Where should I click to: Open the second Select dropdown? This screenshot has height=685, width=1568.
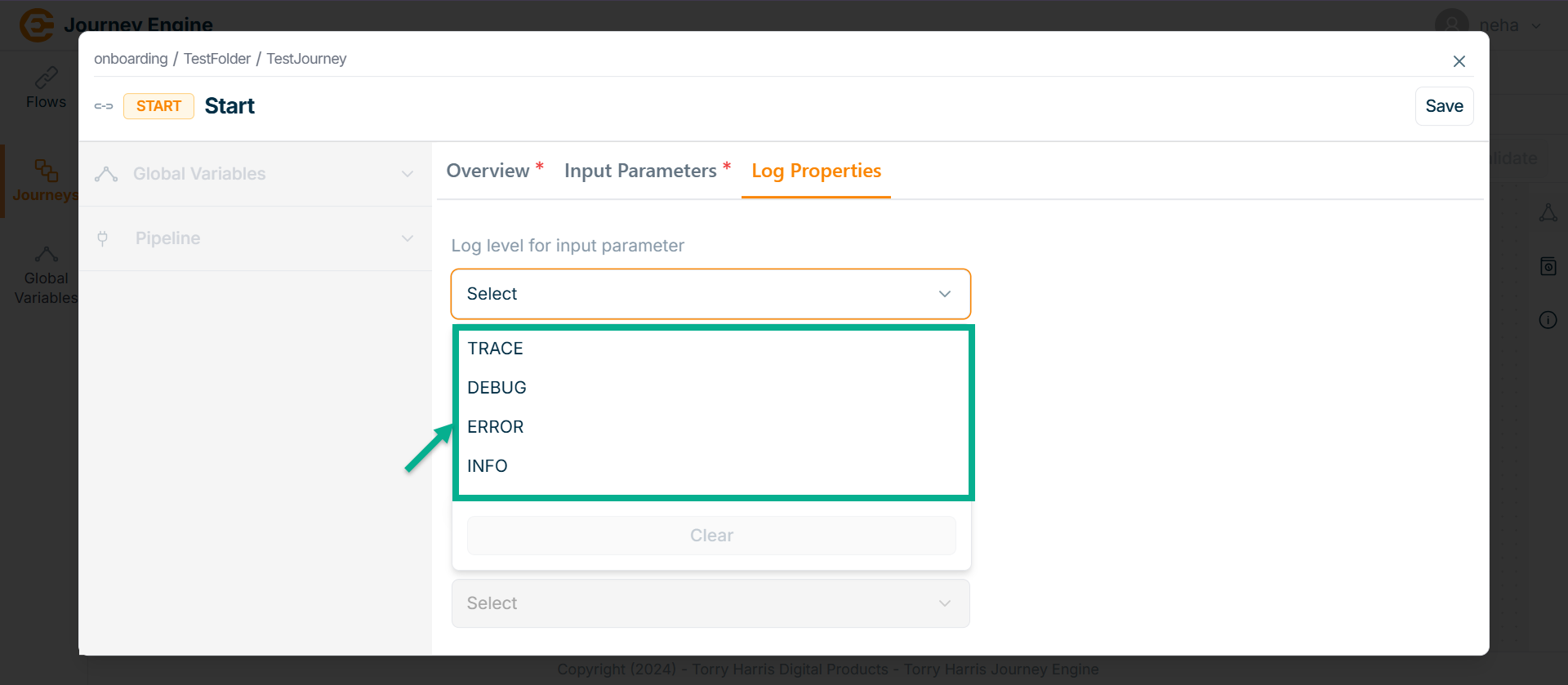(710, 603)
